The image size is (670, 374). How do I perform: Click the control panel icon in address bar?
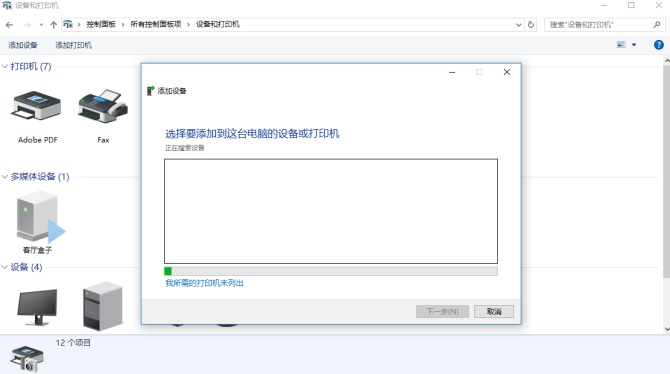68,24
